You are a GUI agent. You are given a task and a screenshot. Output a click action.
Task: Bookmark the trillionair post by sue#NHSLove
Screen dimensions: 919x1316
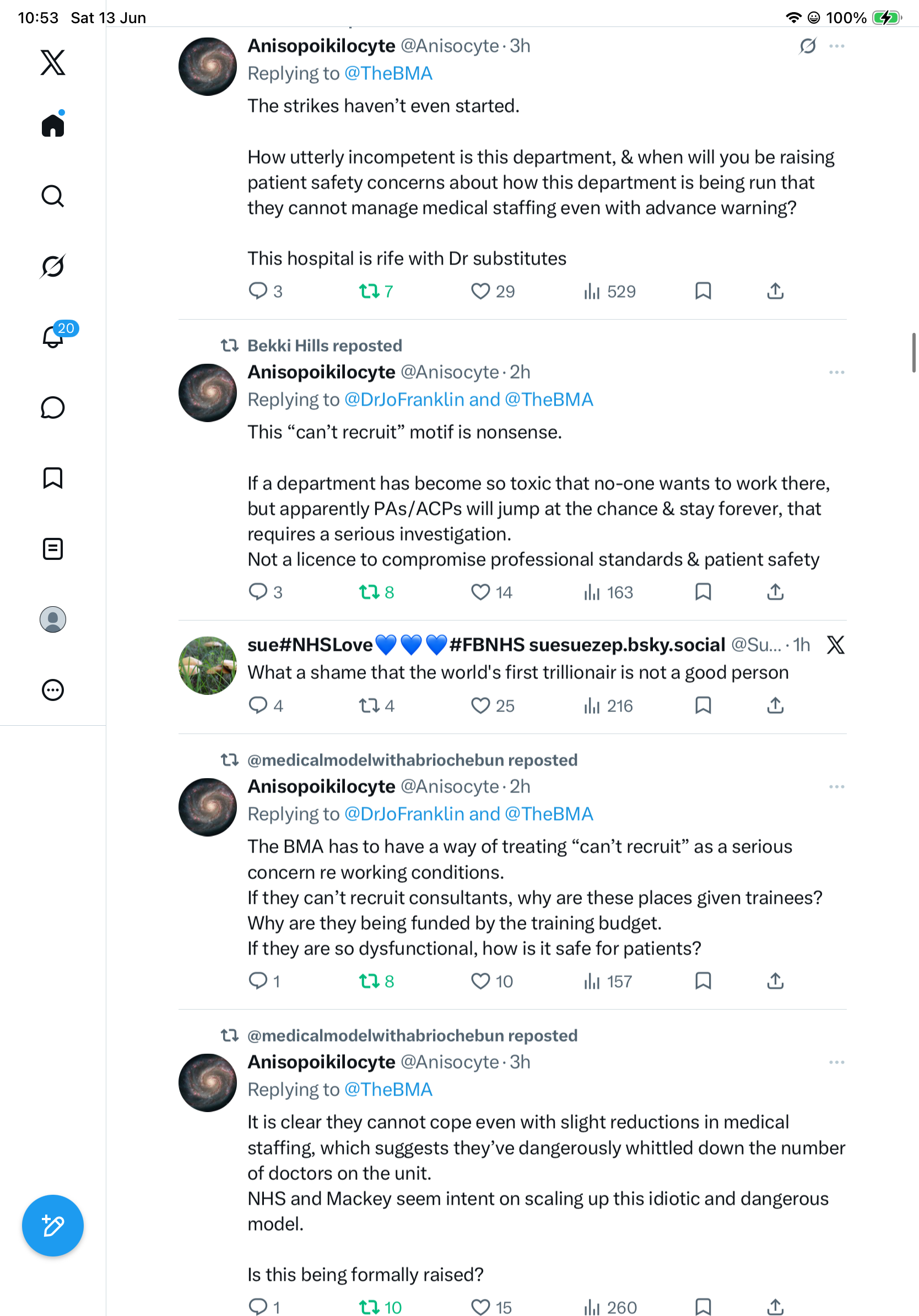pyautogui.click(x=703, y=705)
